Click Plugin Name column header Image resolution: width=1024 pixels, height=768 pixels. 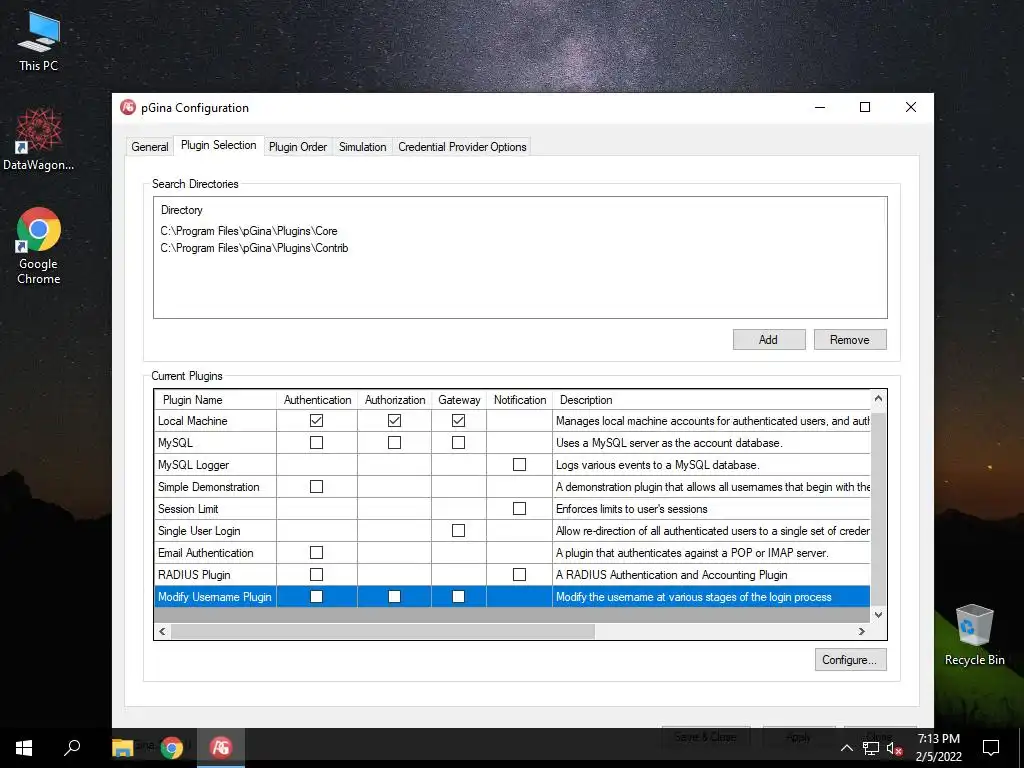pos(216,400)
